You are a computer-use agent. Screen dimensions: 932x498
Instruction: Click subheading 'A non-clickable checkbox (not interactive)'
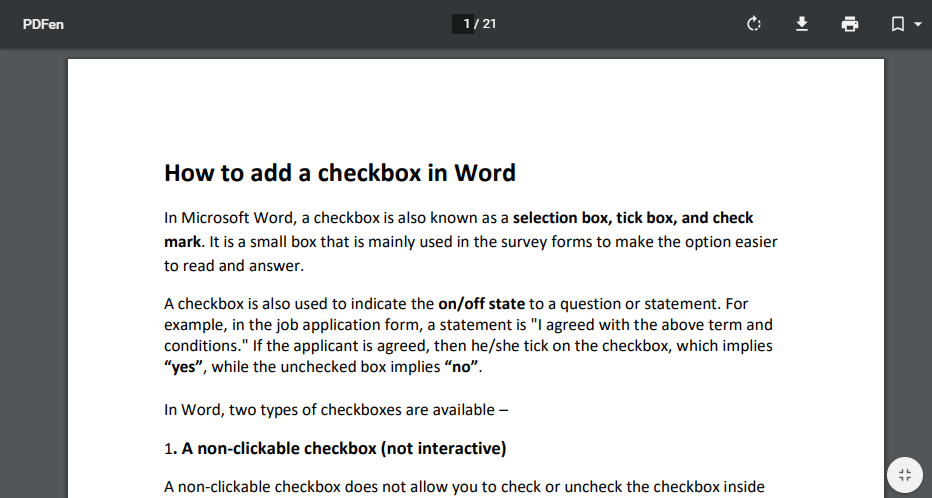coord(344,448)
